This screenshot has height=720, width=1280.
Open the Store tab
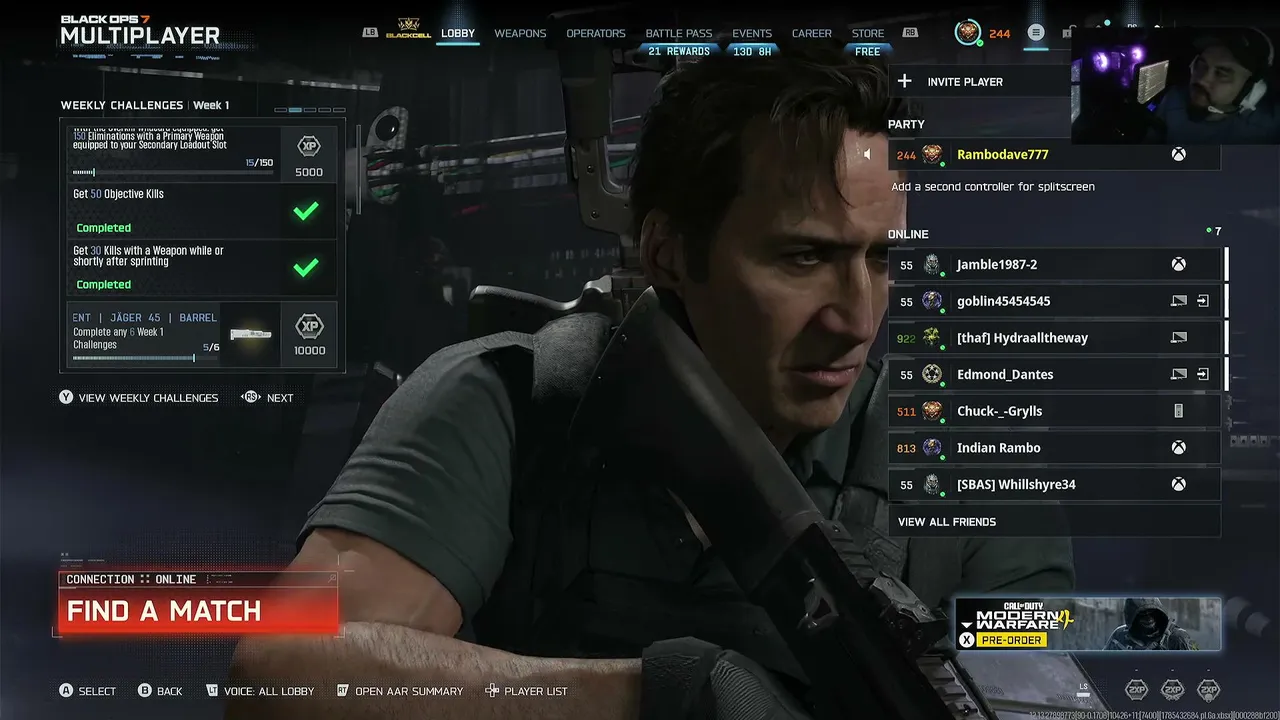coord(868,33)
